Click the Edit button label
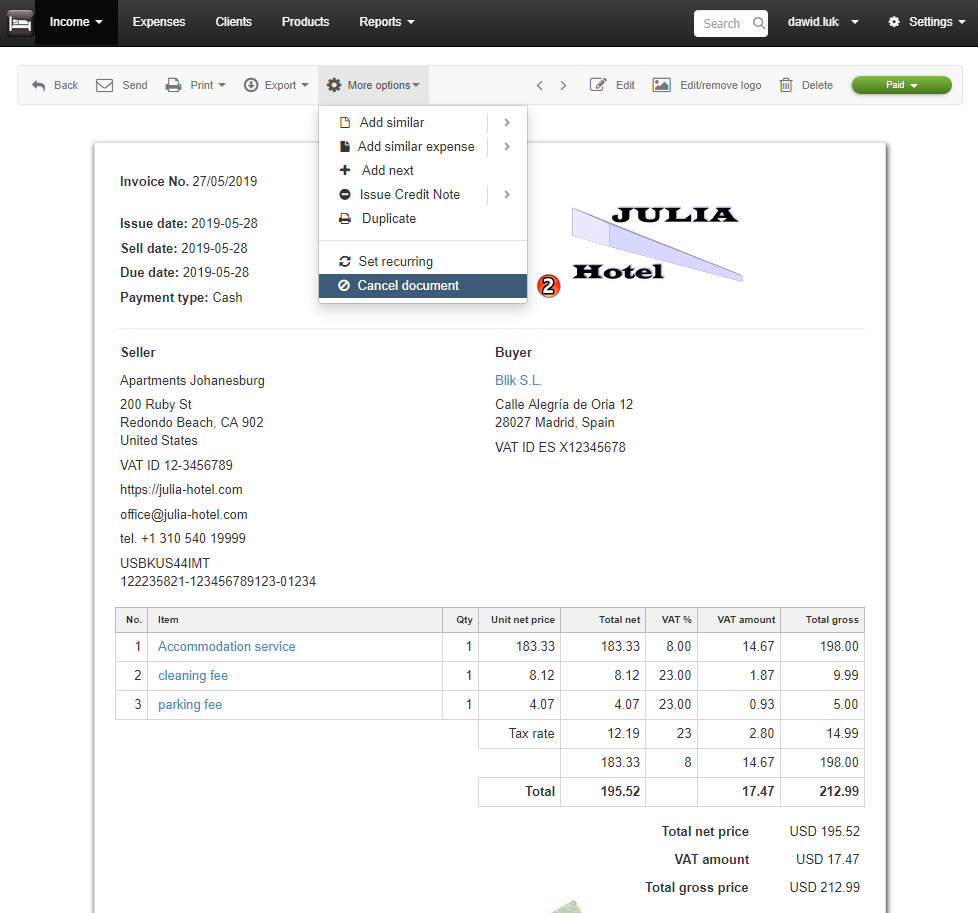This screenshot has width=978, height=913. pyautogui.click(x=625, y=85)
